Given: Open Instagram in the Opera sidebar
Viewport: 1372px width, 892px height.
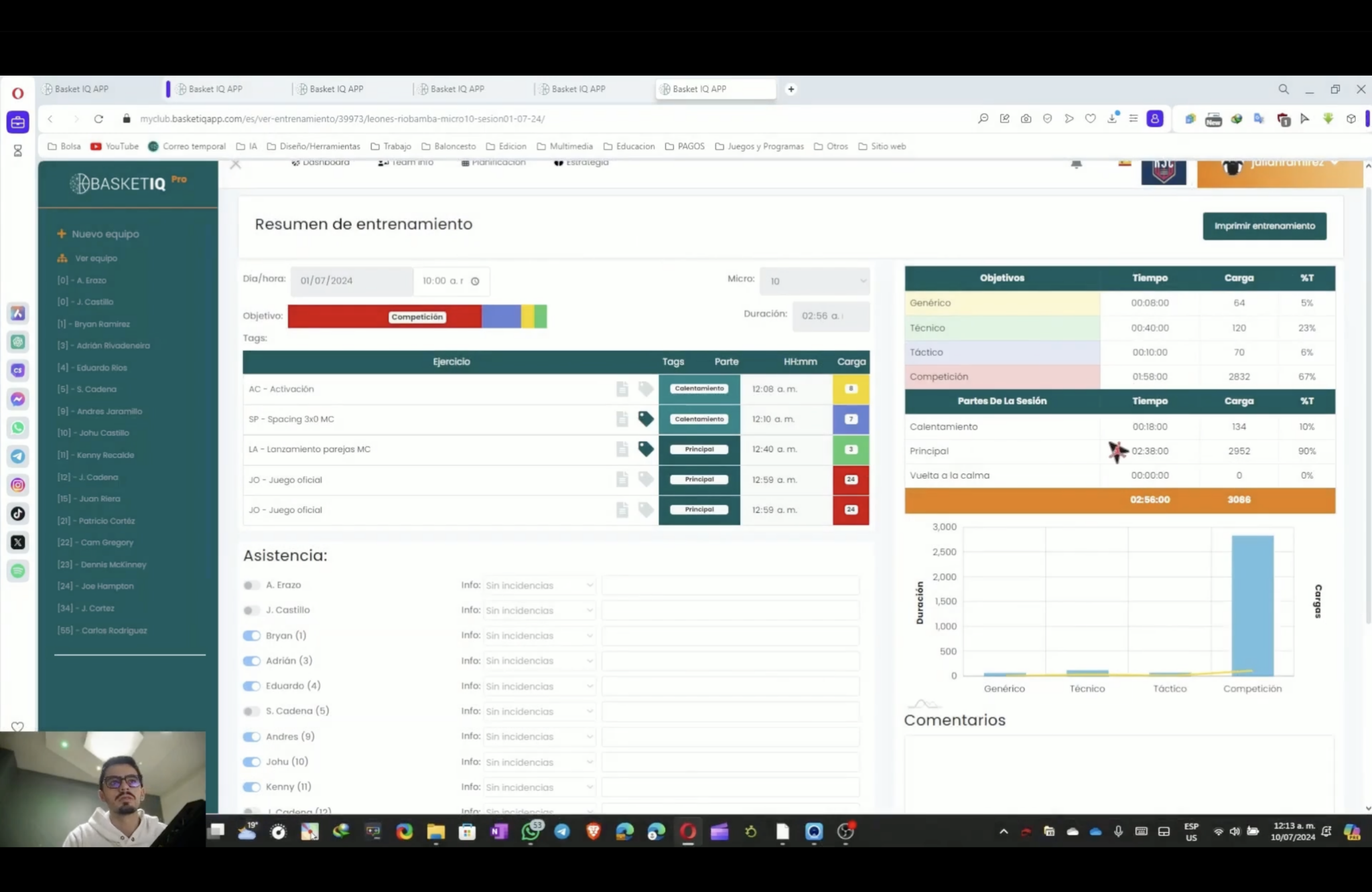Looking at the screenshot, I should coord(18,485).
